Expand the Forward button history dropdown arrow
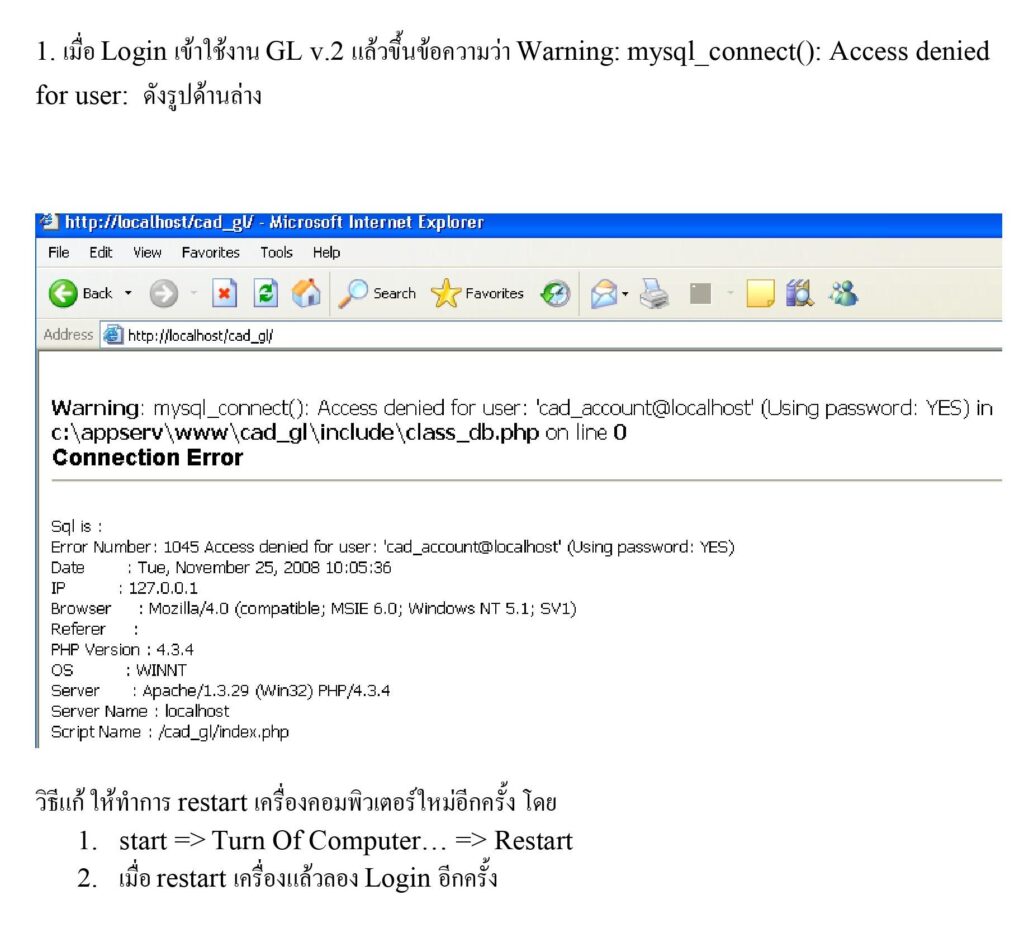The height and width of the screenshot is (952, 1024). (x=193, y=293)
